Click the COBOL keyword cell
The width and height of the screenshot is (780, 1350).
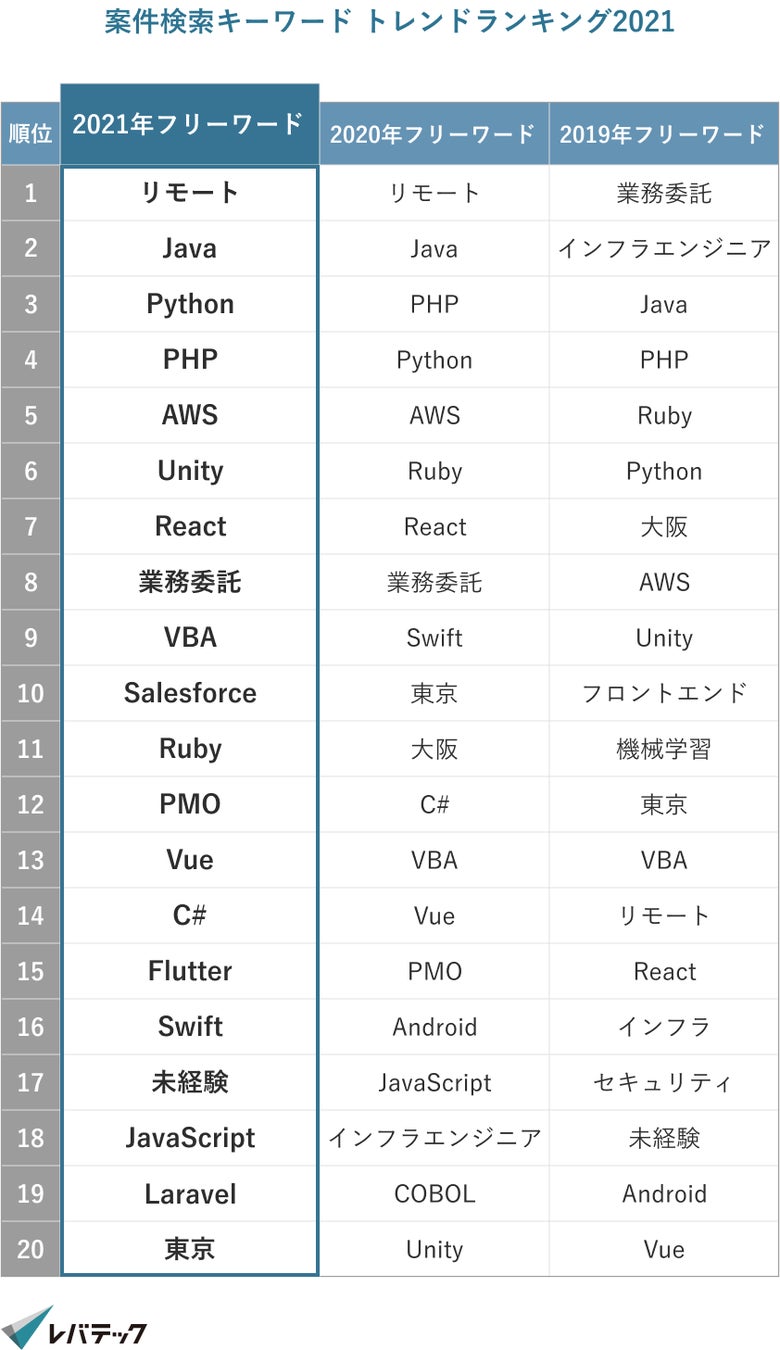pyautogui.click(x=434, y=1194)
